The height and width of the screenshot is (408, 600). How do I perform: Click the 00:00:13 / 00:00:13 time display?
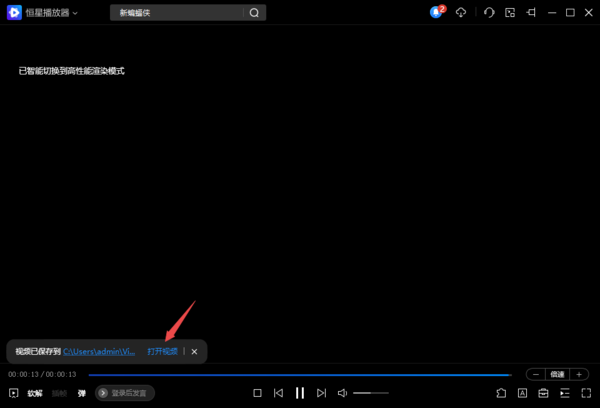[x=42, y=374]
